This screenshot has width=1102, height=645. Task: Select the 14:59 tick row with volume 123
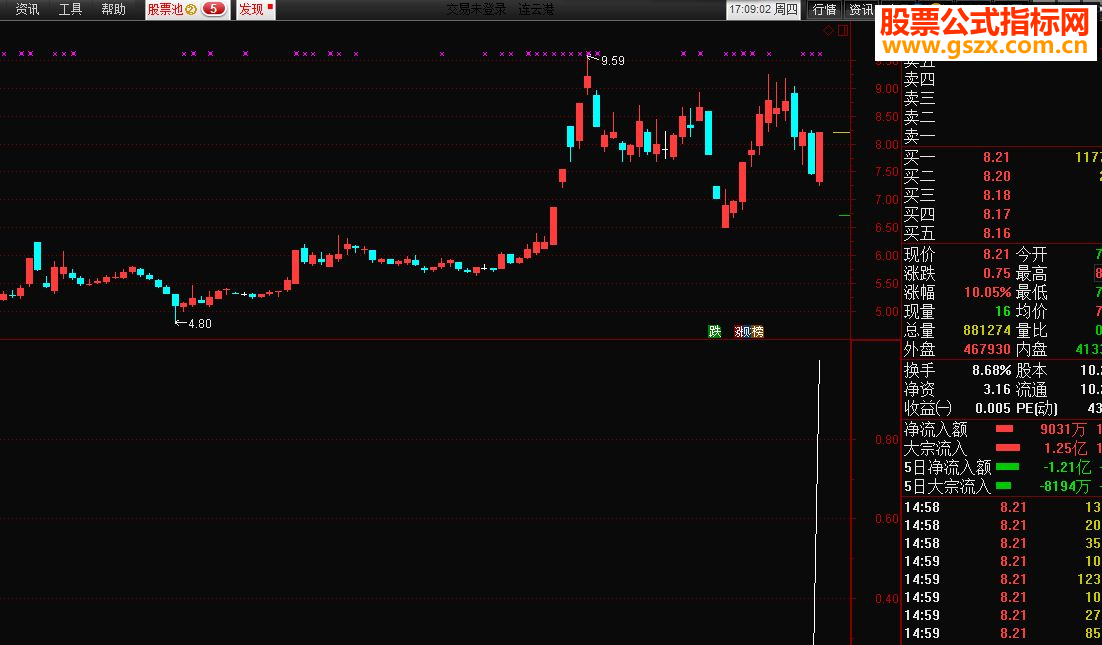(x=1002, y=580)
